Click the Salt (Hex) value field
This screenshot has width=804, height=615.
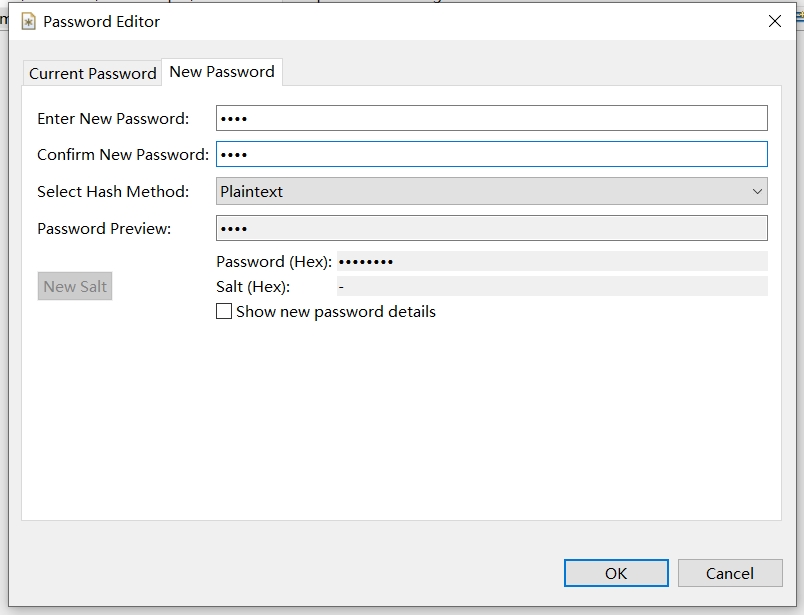[x=551, y=286]
